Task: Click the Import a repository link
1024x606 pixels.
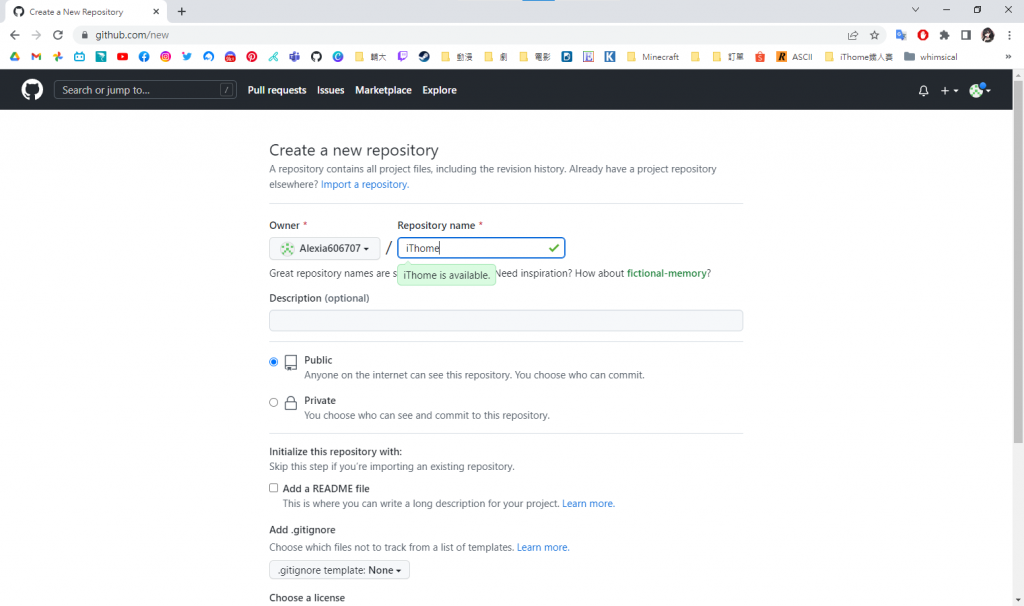Action: [x=364, y=184]
